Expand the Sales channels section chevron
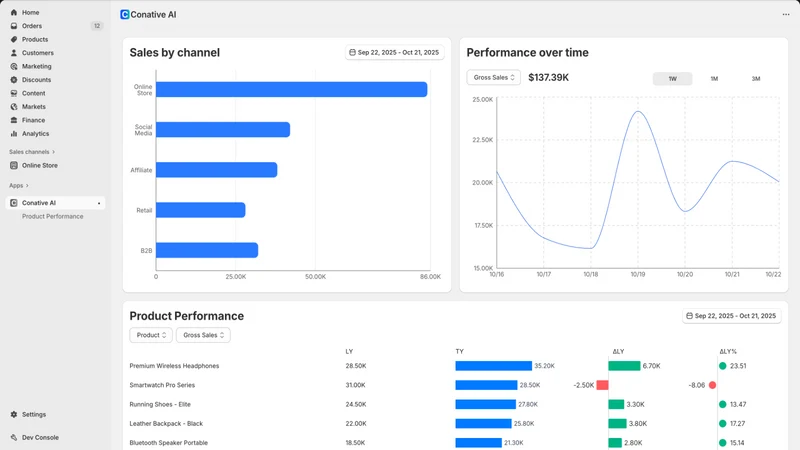 coord(54,152)
